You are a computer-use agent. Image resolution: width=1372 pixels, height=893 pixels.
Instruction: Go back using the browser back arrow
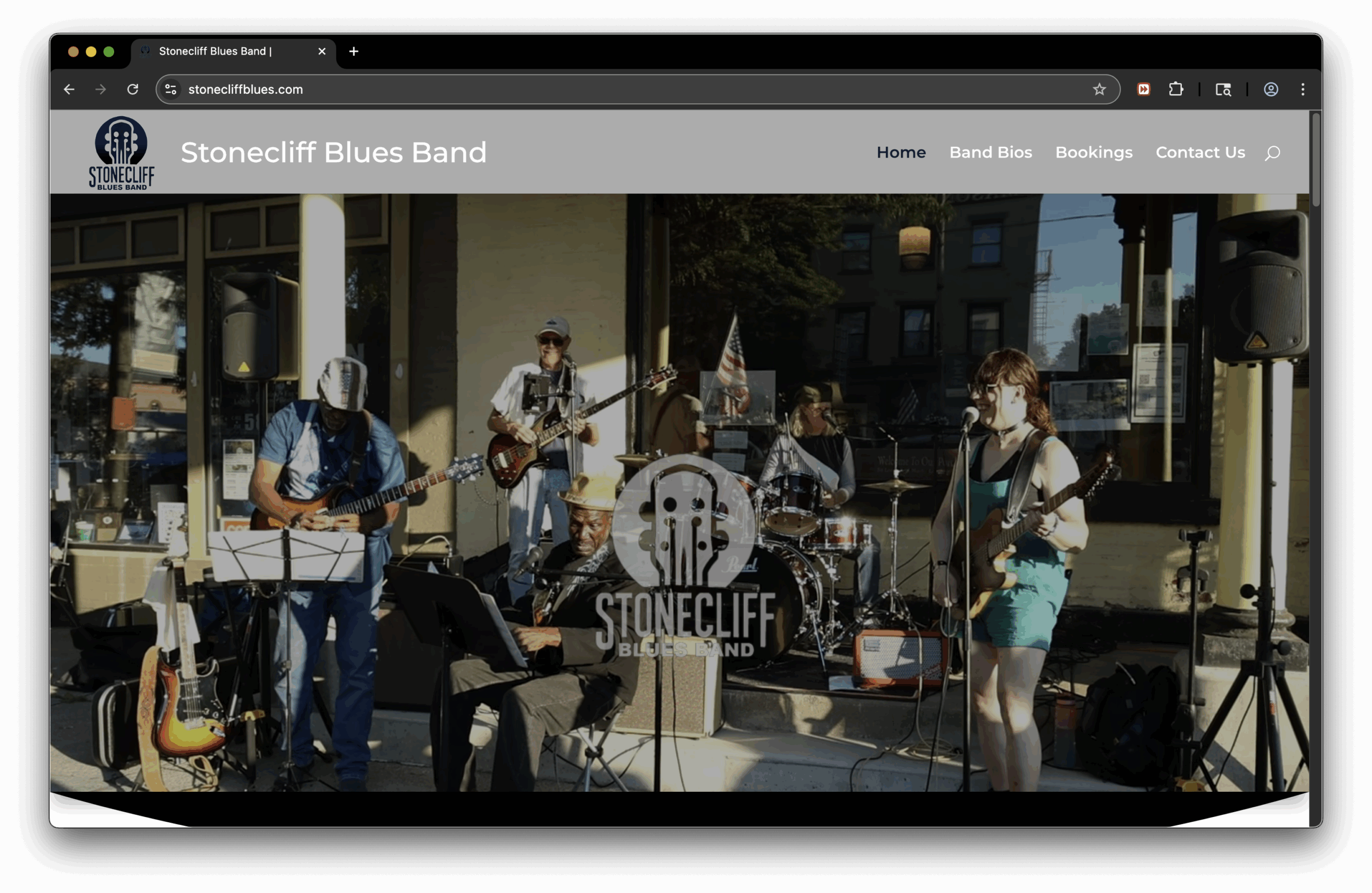pos(69,89)
